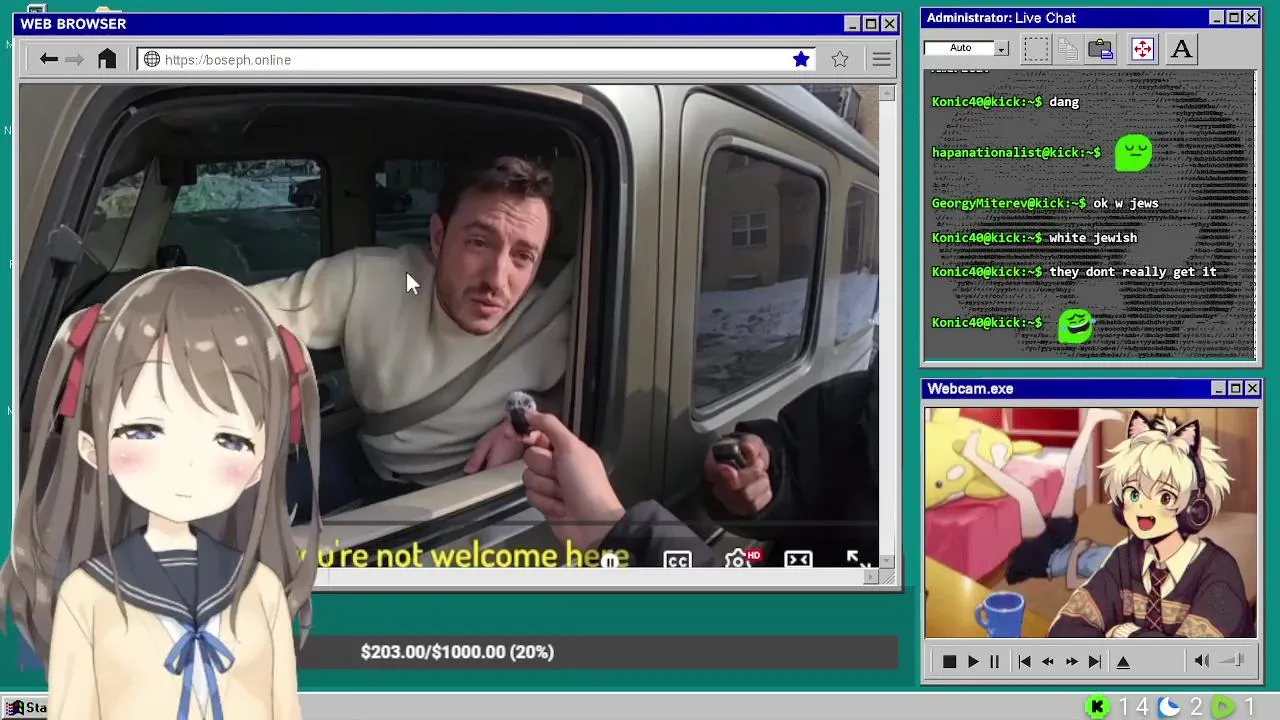Click the filled blue bookmark star
The height and width of the screenshot is (720, 1280).
801,60
